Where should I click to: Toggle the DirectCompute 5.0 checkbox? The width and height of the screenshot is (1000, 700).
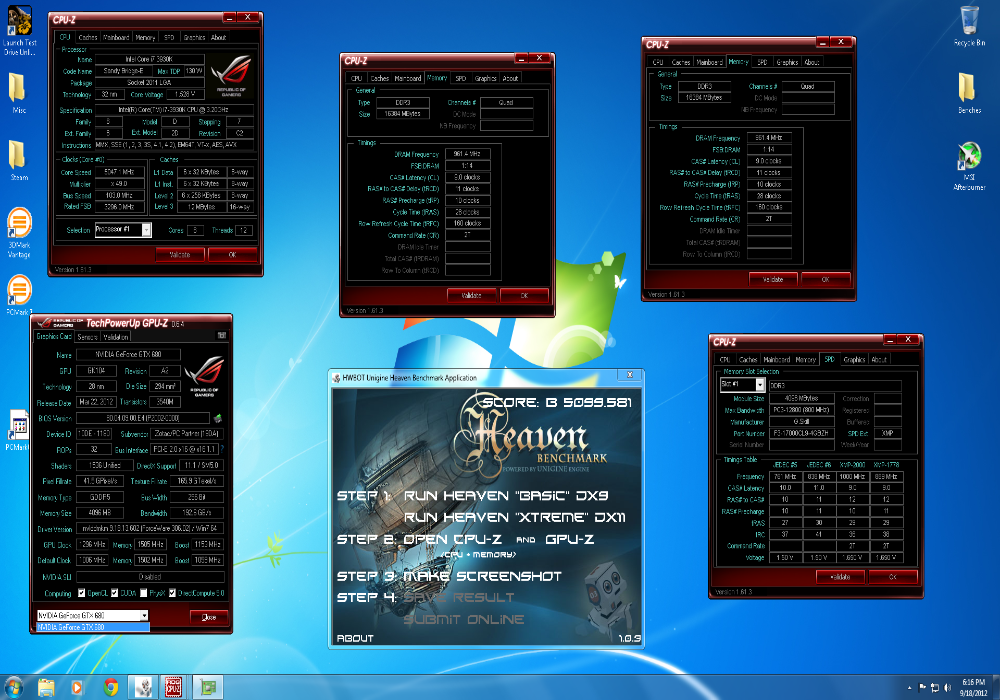[x=172, y=593]
